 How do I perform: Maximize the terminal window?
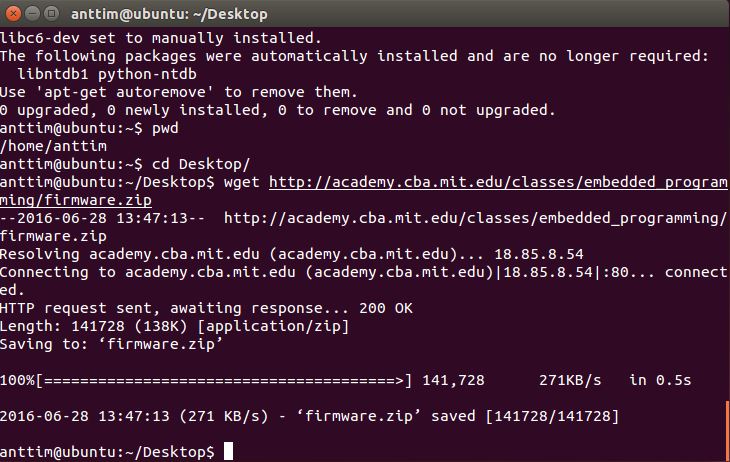(51, 14)
